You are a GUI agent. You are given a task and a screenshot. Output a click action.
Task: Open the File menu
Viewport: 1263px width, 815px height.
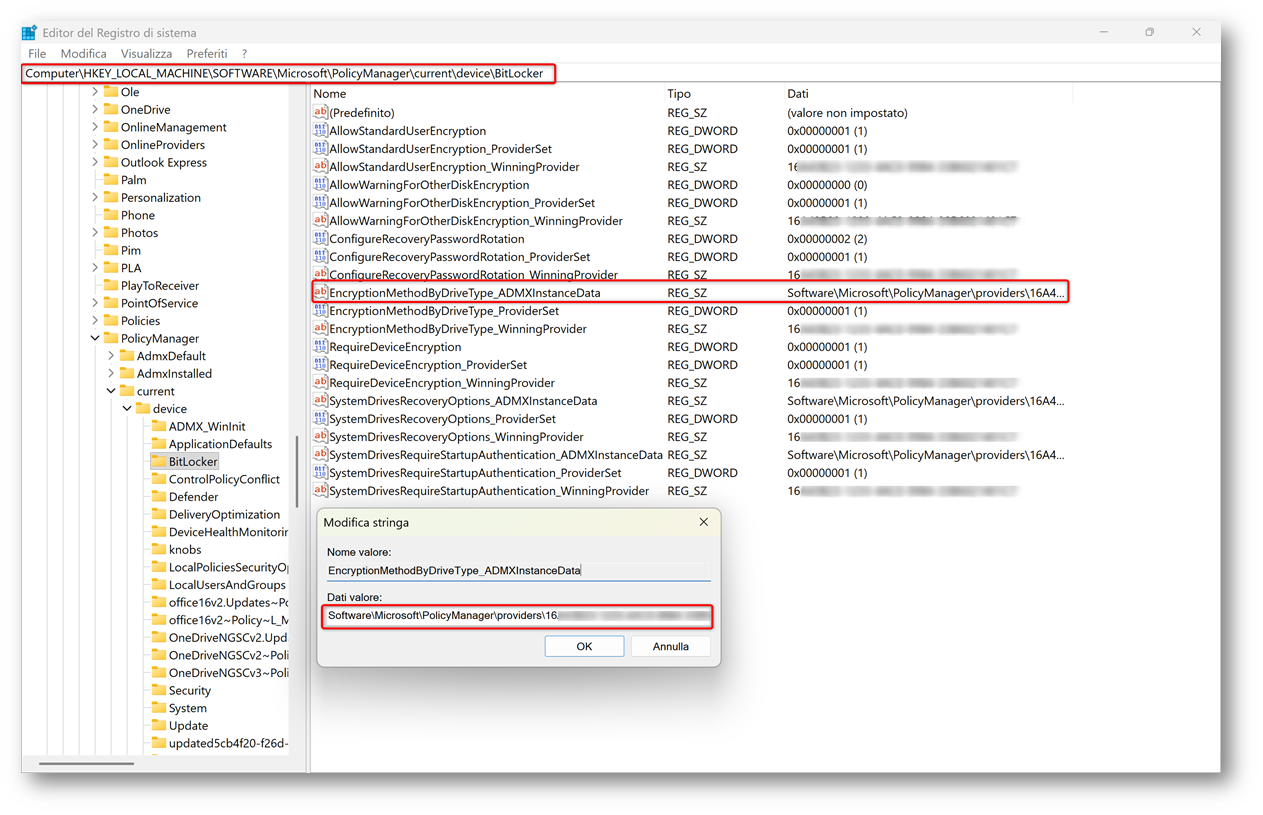point(37,53)
